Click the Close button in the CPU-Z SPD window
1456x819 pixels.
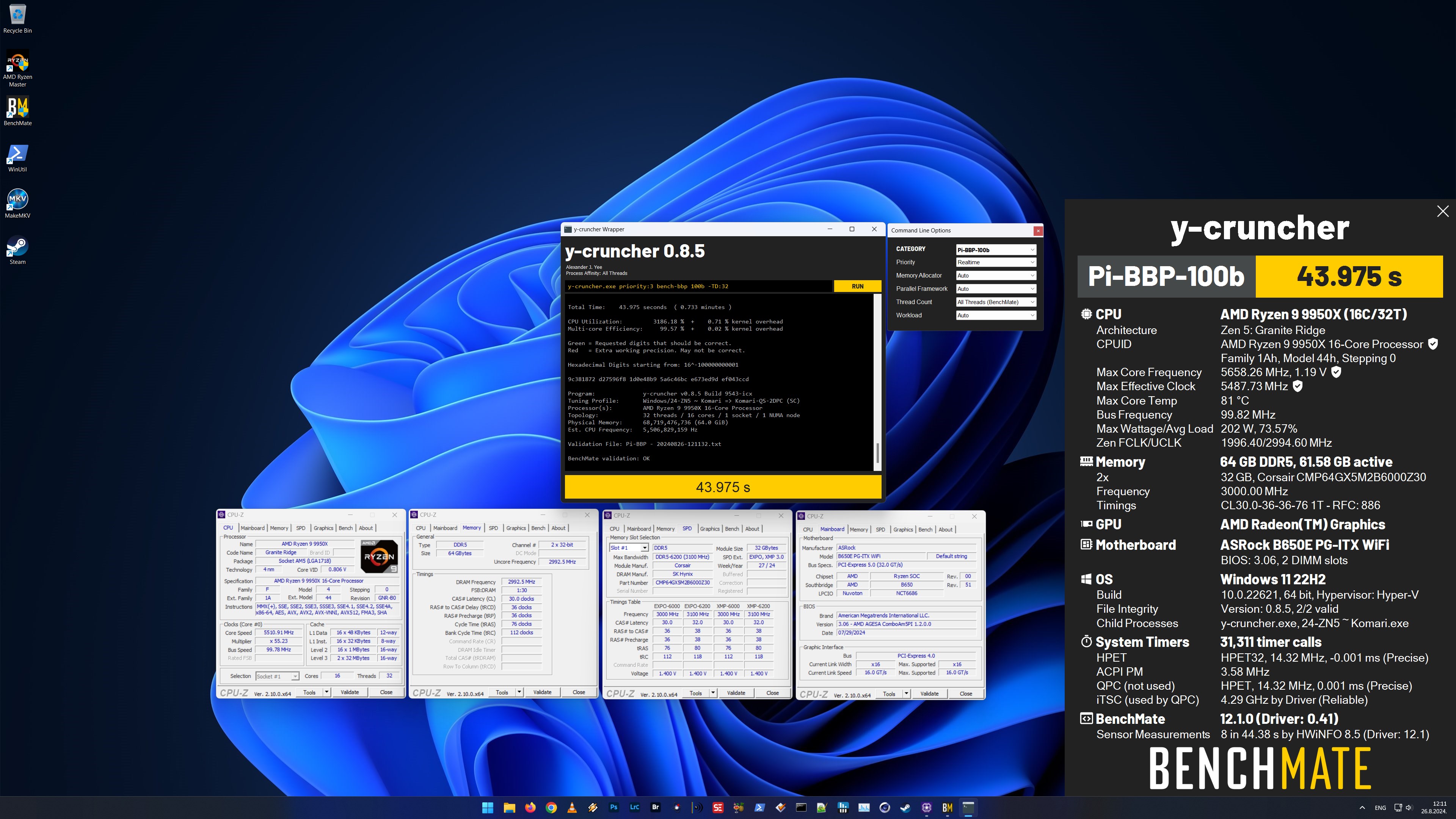click(x=773, y=693)
